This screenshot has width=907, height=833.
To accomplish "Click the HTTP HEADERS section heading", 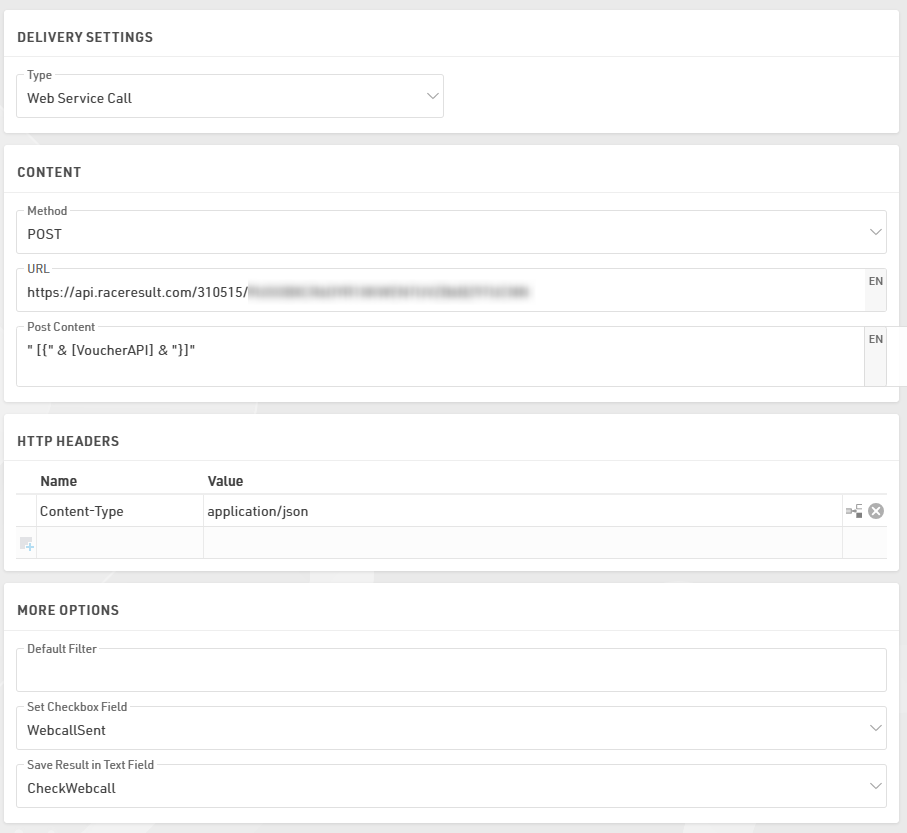I will (x=68, y=441).
